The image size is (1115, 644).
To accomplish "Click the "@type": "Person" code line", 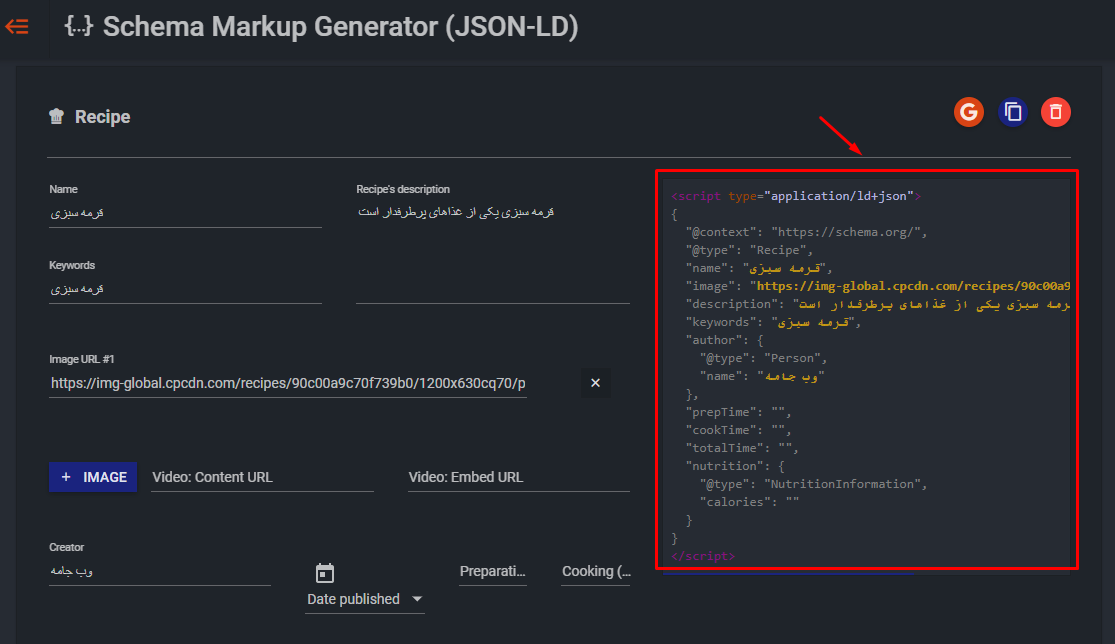I will [x=764, y=358].
